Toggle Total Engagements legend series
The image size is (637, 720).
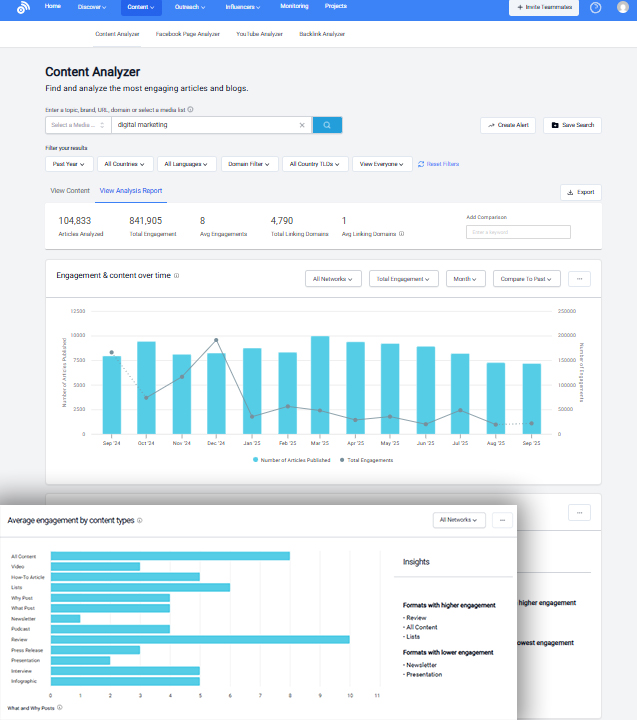369,460
